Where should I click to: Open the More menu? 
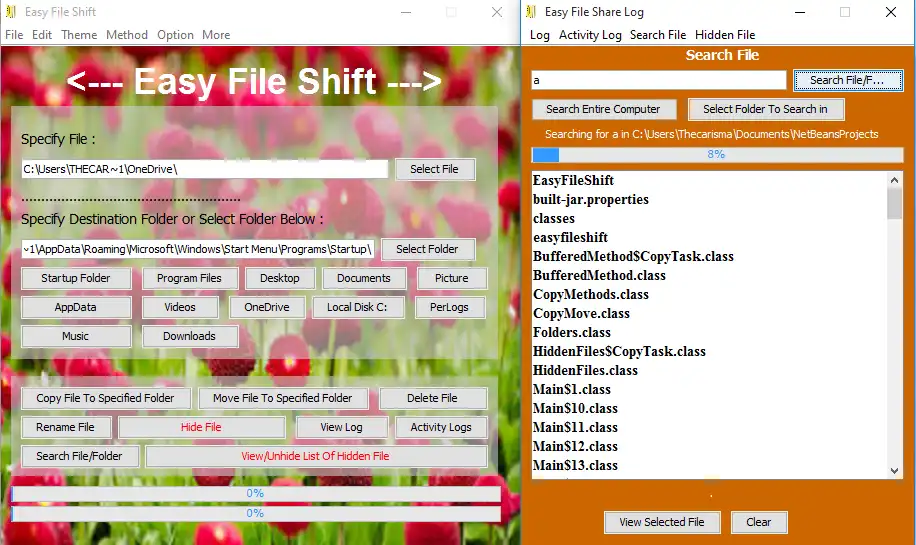pos(216,35)
